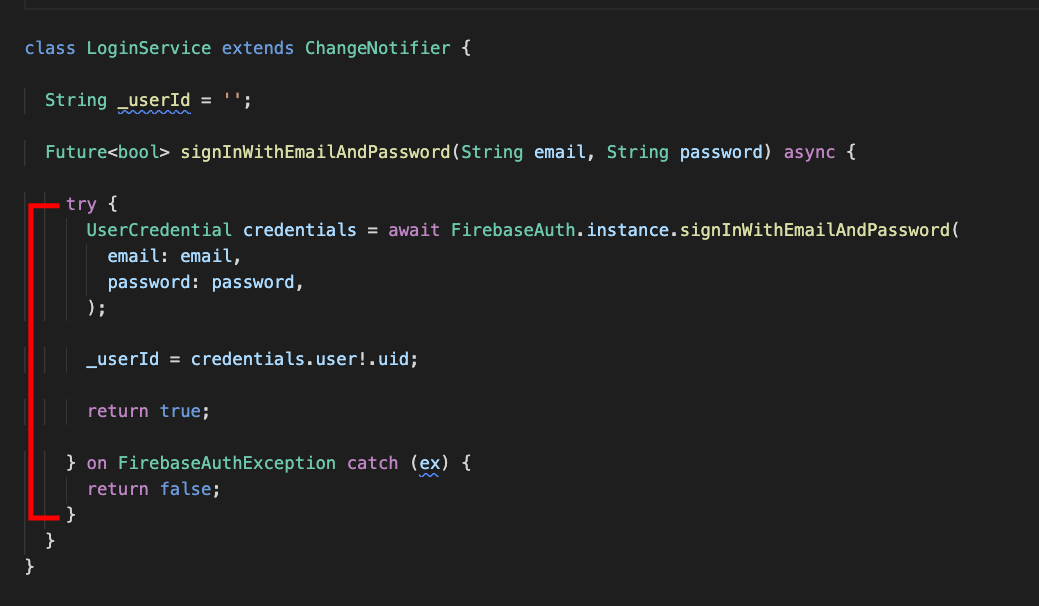Click the ChangeNotifier class reference
The image size is (1039, 606).
[x=377, y=48]
